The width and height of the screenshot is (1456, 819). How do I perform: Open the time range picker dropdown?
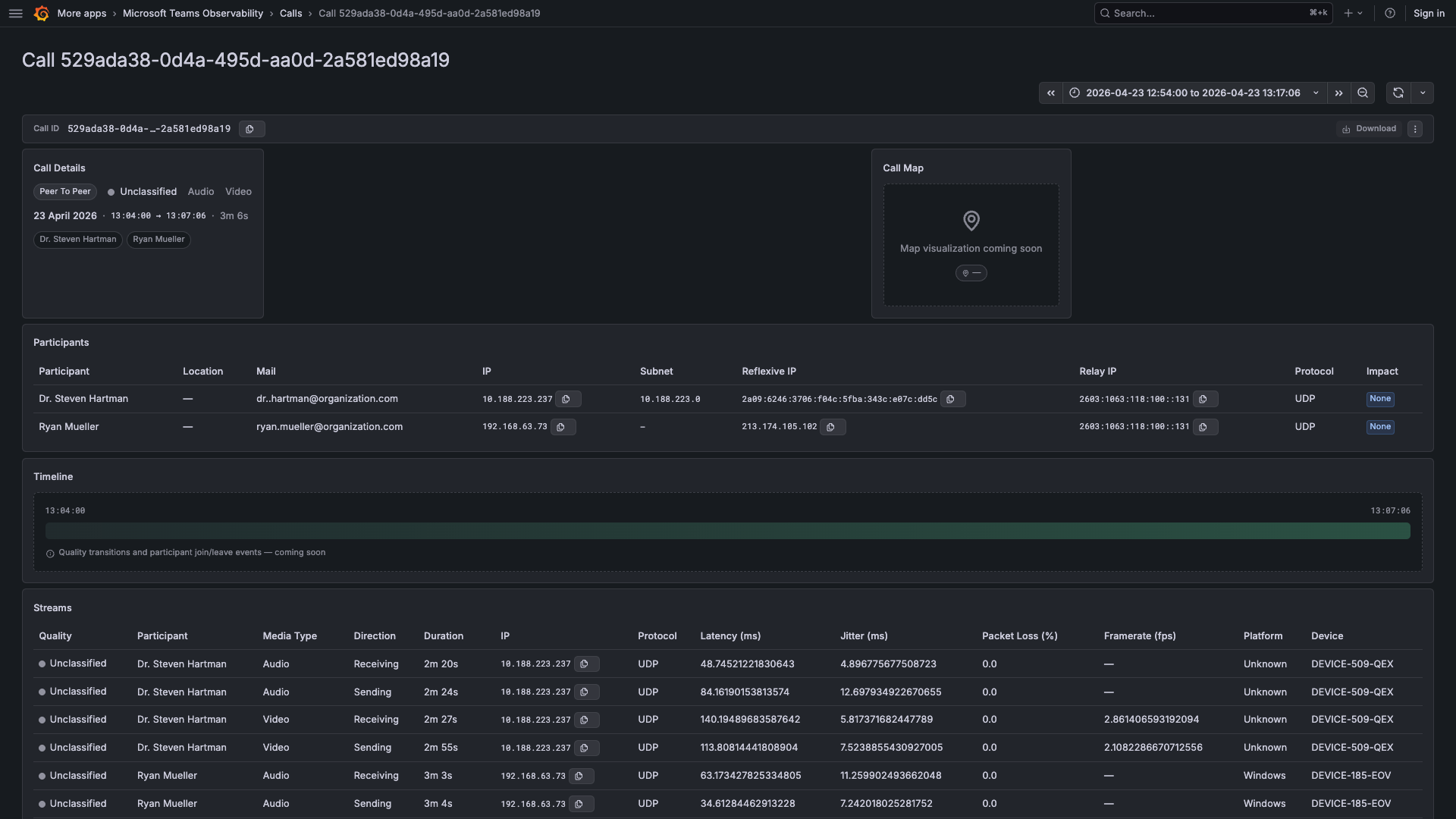pyautogui.click(x=1194, y=93)
